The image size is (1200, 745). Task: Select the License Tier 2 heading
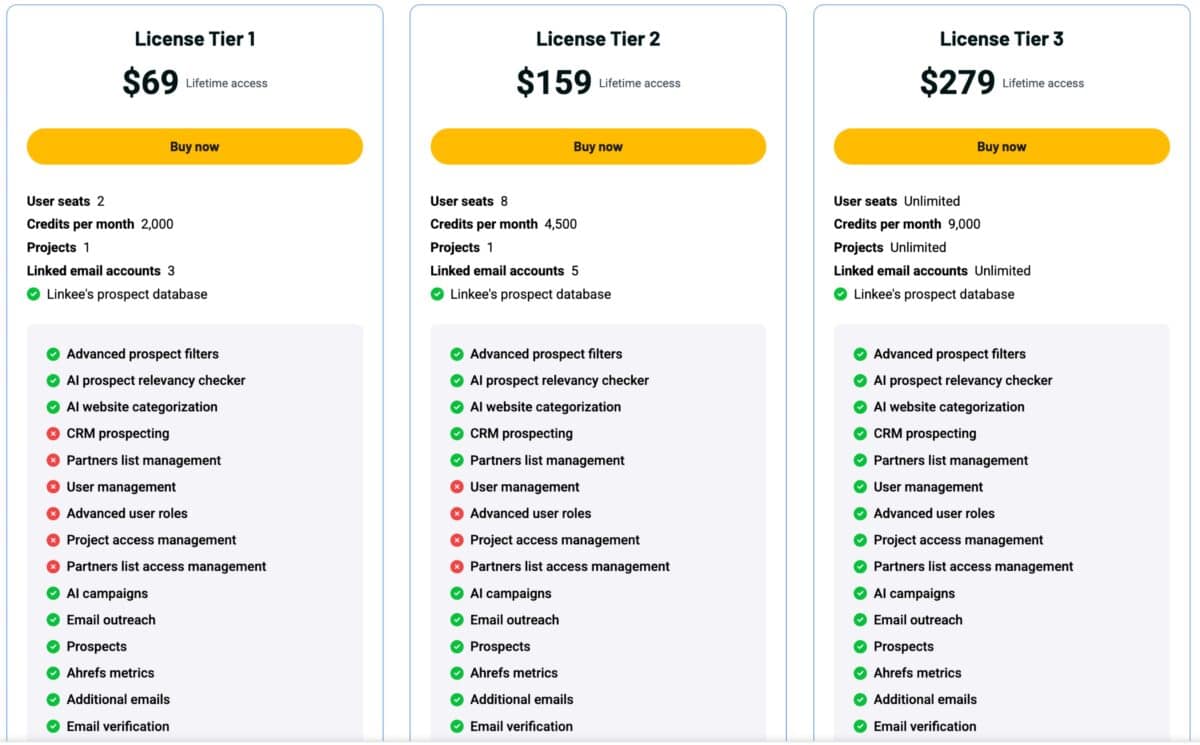(x=598, y=39)
